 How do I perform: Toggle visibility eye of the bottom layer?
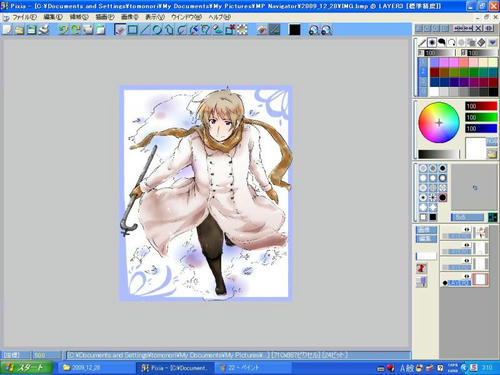467,276
